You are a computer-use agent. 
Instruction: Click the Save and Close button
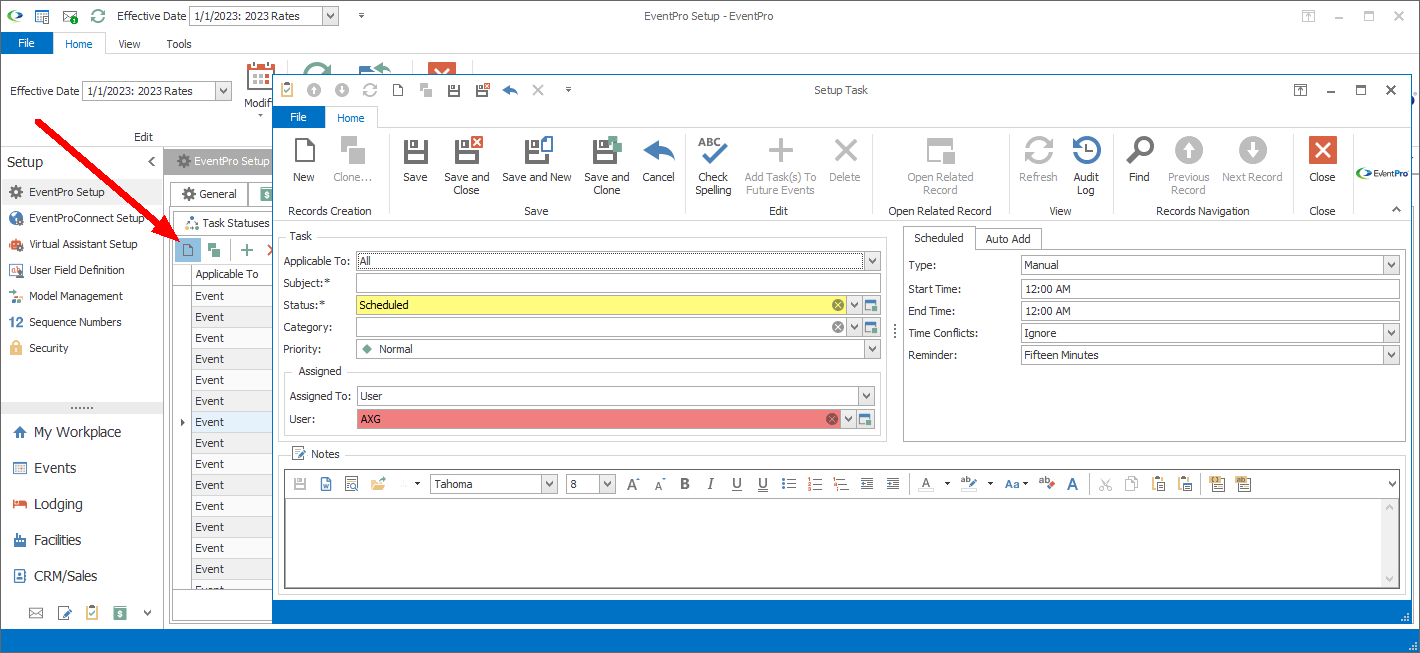467,166
